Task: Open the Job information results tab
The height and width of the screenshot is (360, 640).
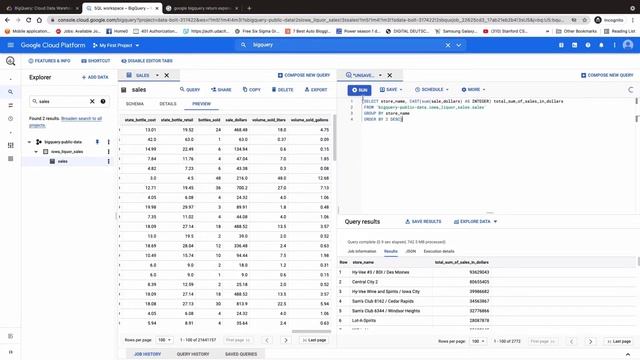Action: [x=362, y=251]
